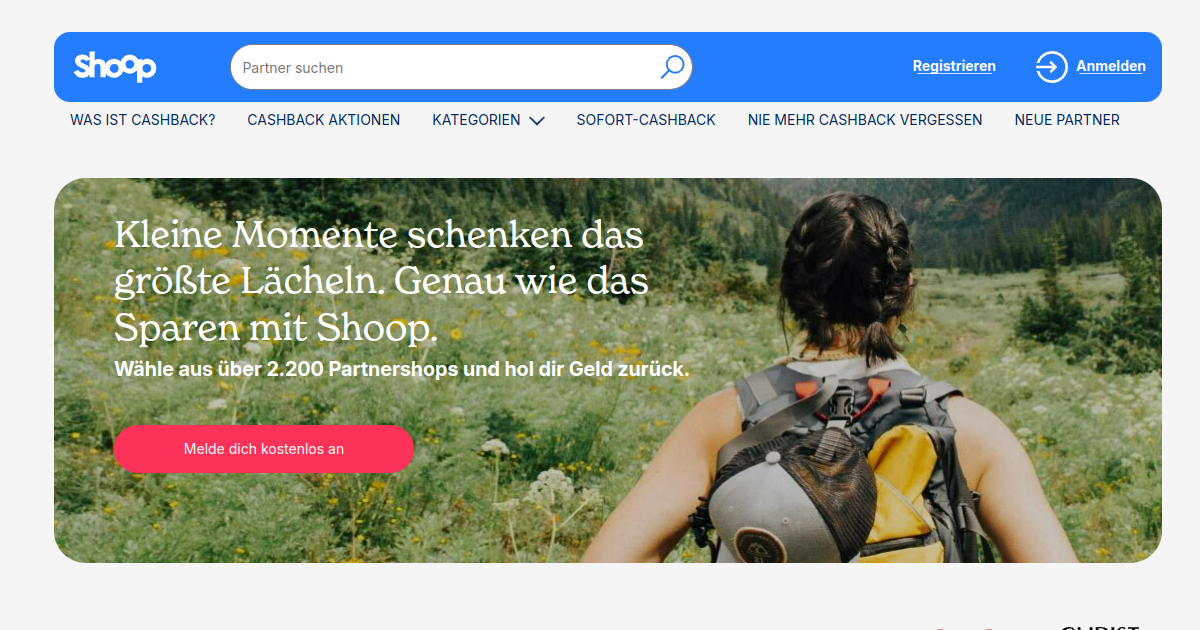This screenshot has width=1200, height=630.
Task: Focus the Partner suchen search field
Action: pos(461,67)
